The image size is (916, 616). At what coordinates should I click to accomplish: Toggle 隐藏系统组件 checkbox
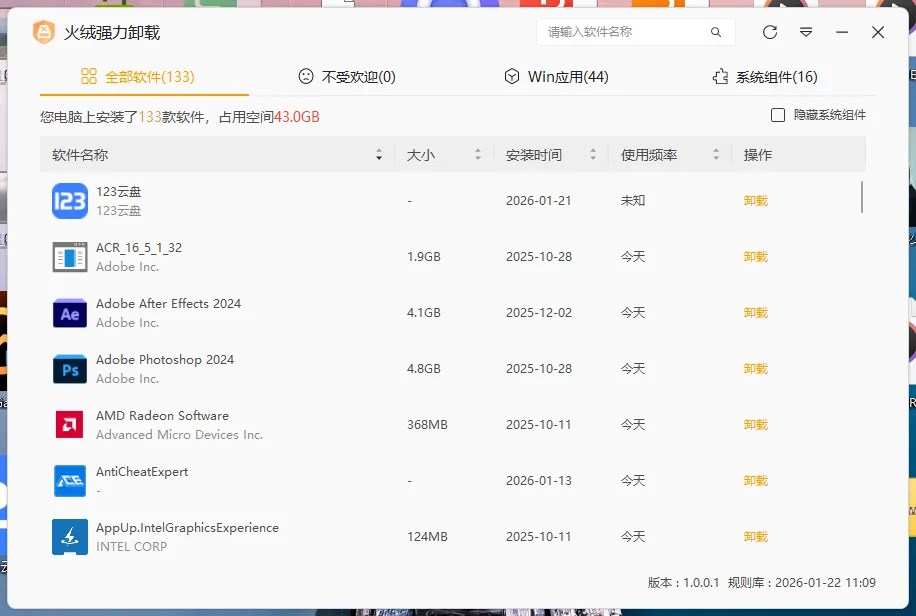pyautogui.click(x=778, y=115)
